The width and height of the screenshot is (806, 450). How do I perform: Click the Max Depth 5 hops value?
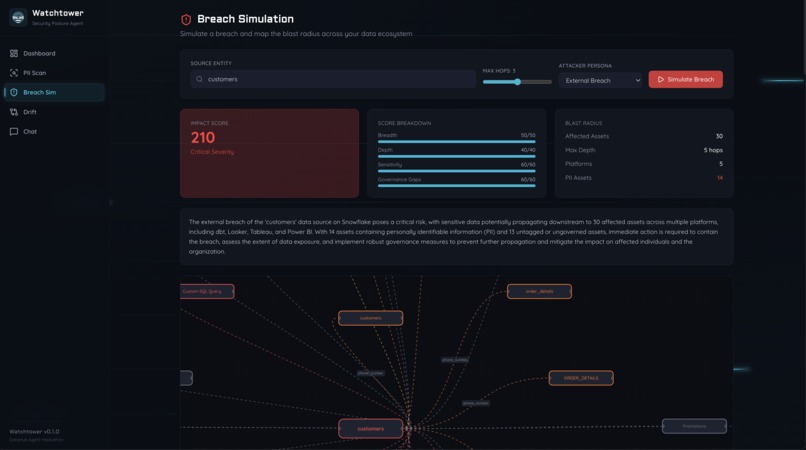(713, 150)
